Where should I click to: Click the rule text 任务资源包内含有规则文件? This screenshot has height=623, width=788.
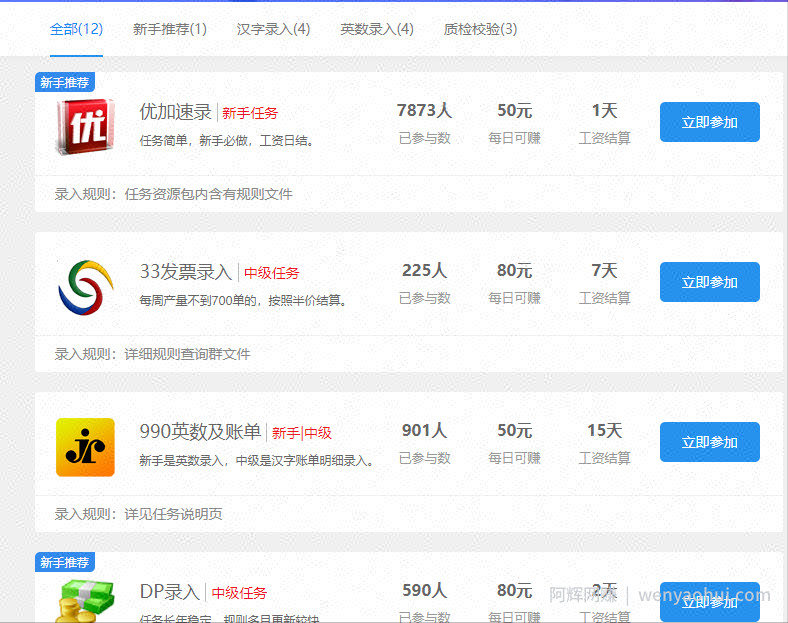(x=209, y=194)
